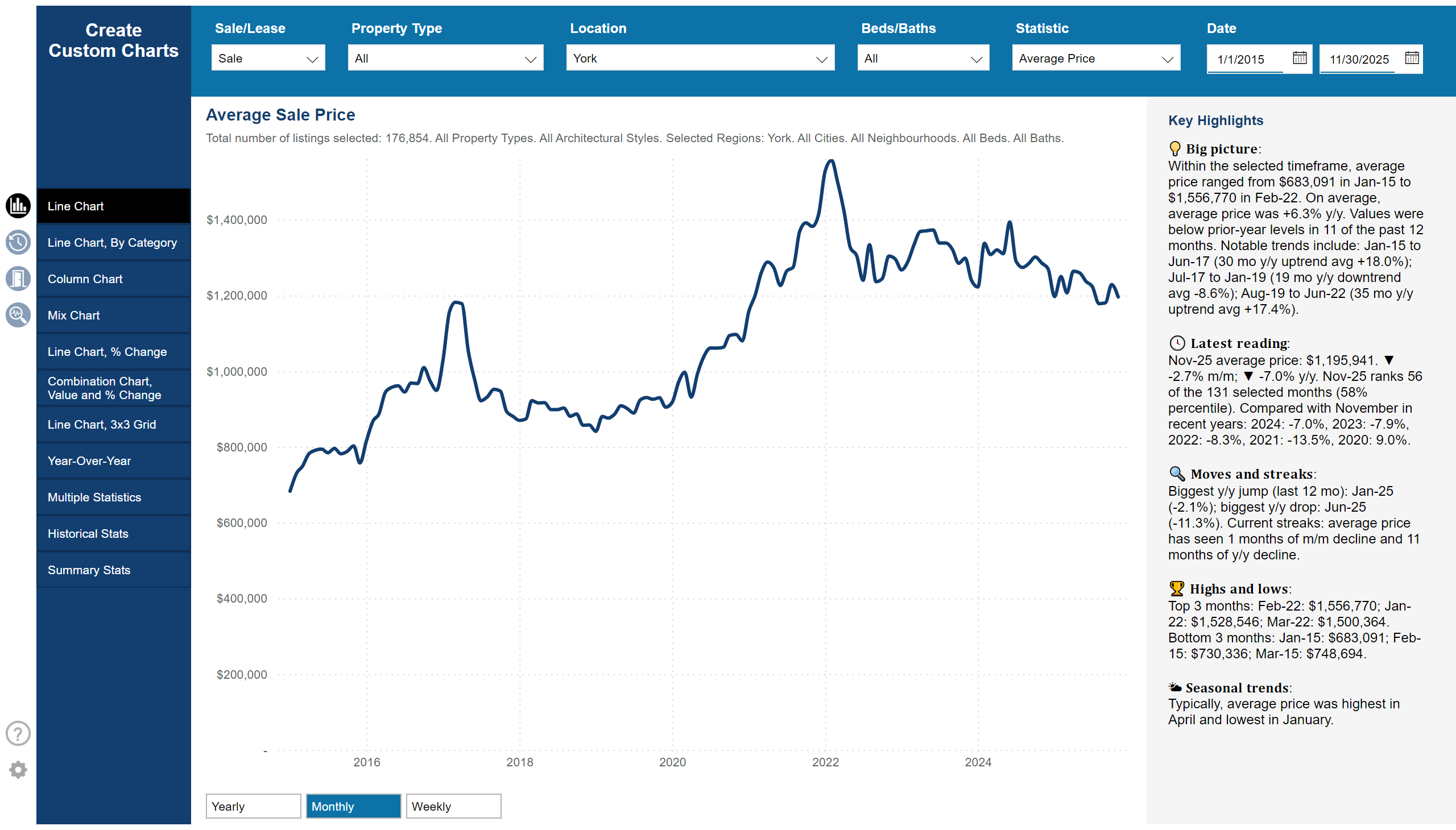Open the Location dropdown showing York
The width and height of the screenshot is (1456, 830).
[x=700, y=57]
